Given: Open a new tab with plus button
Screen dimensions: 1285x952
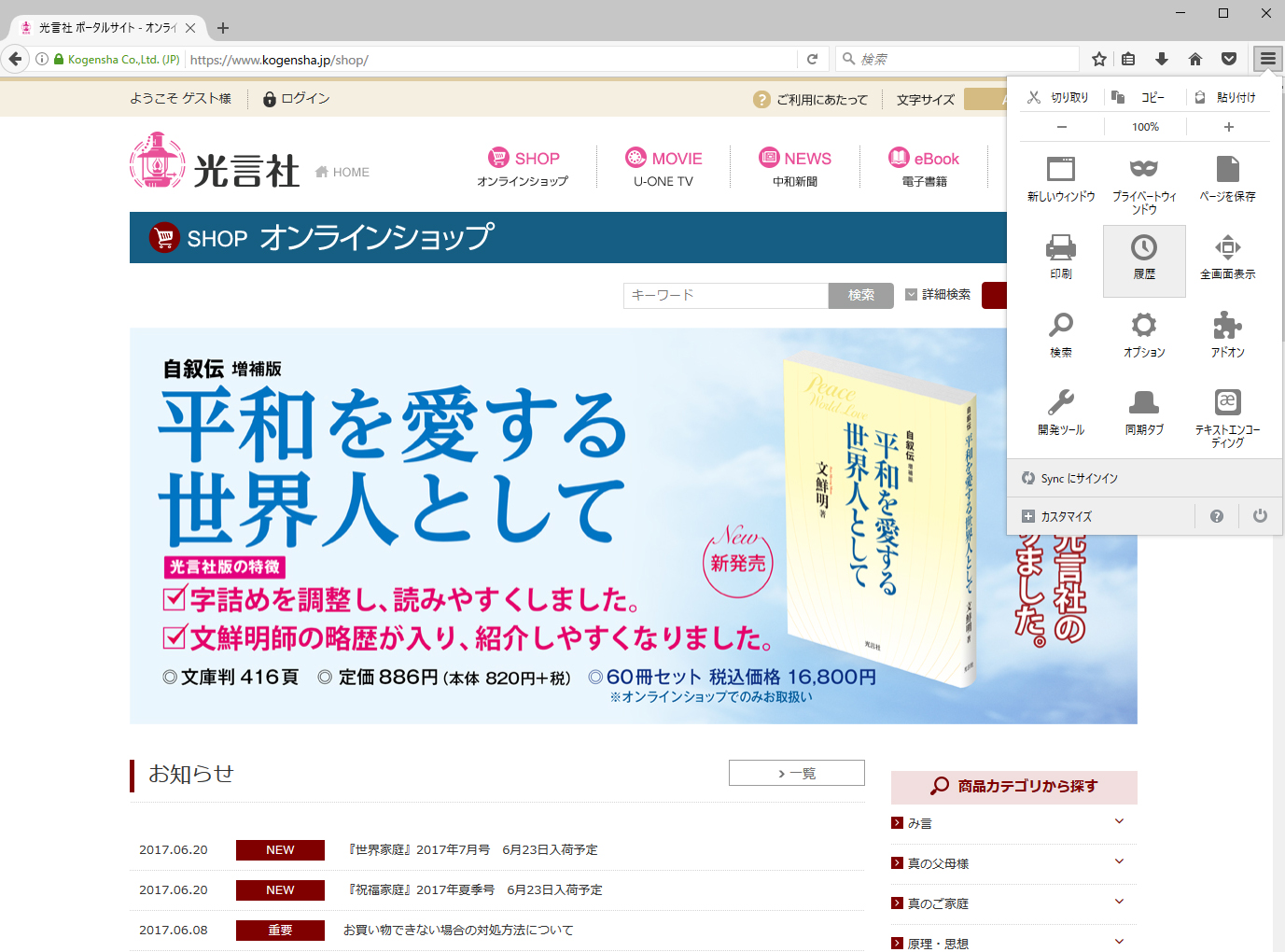Looking at the screenshot, I should (223, 28).
